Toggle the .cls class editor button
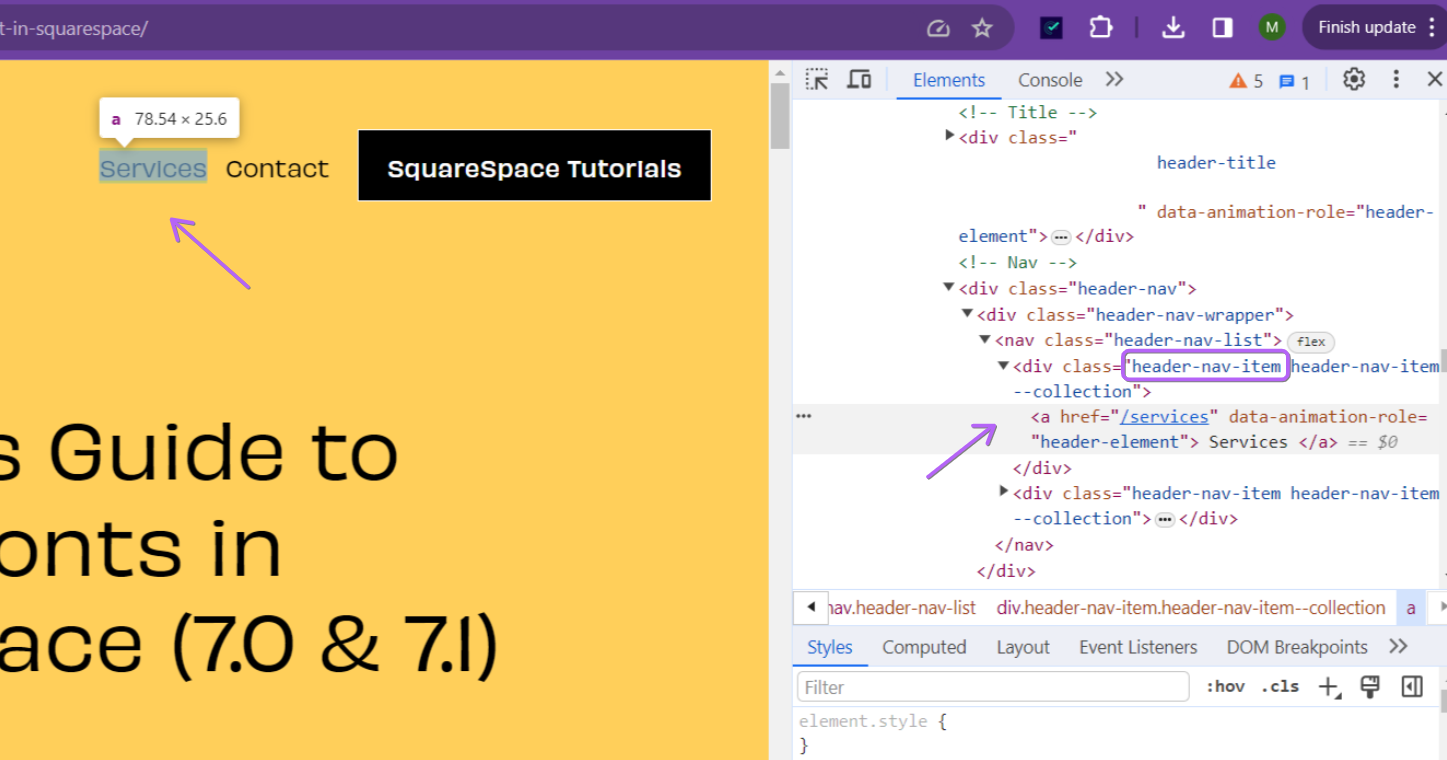1447x760 pixels. (x=1280, y=687)
